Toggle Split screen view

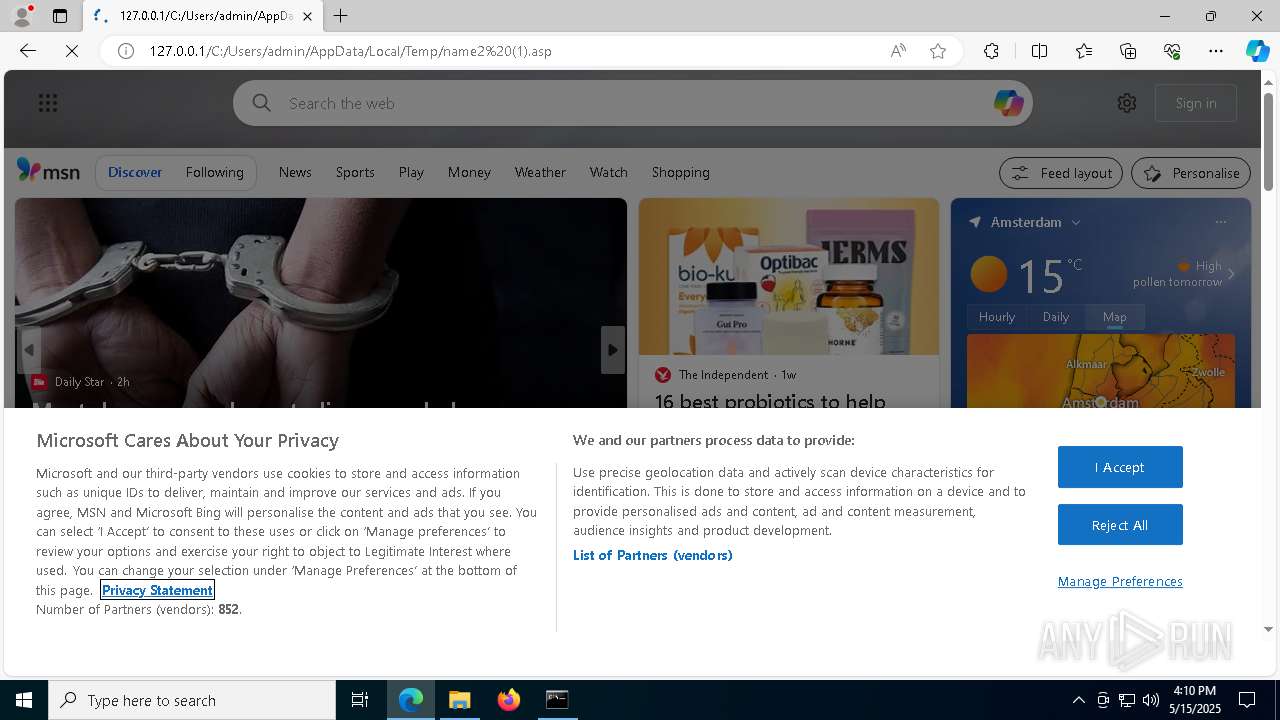(x=1039, y=51)
